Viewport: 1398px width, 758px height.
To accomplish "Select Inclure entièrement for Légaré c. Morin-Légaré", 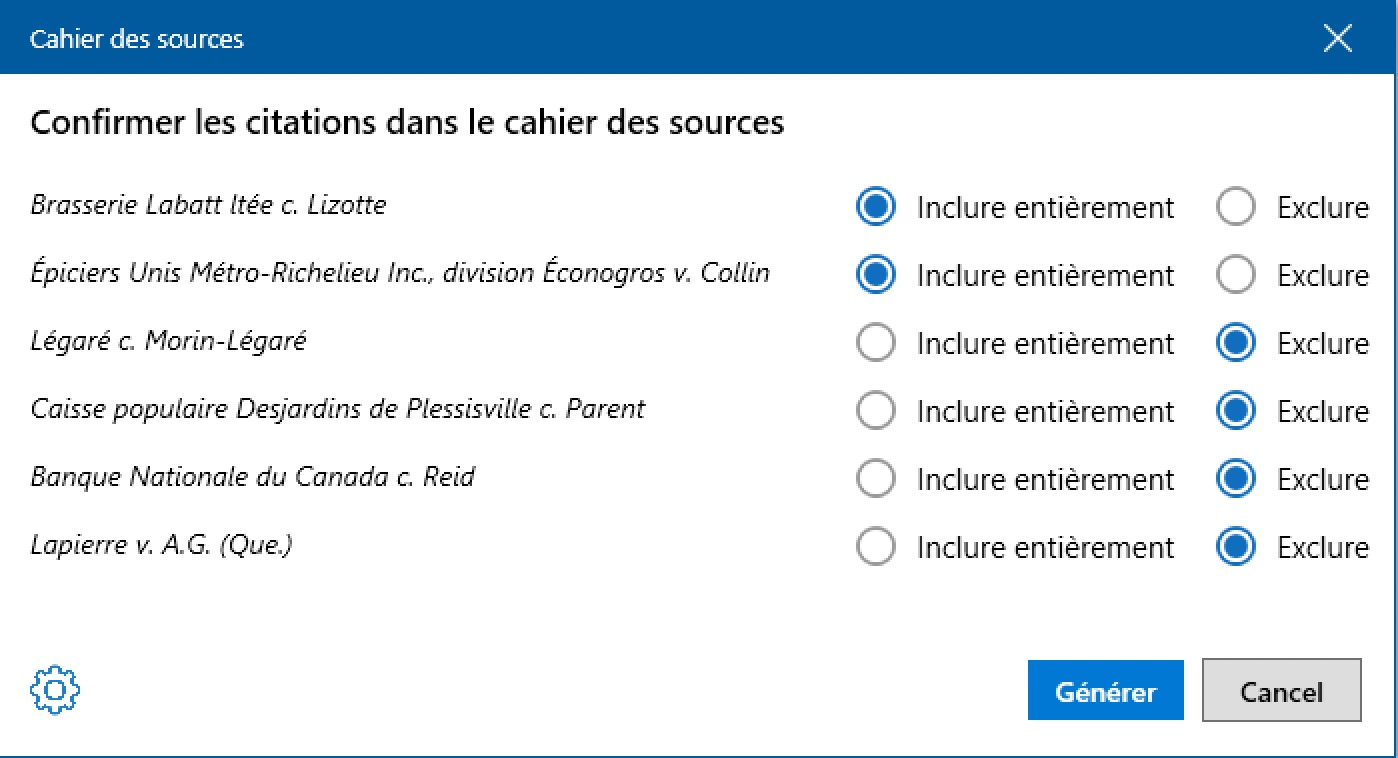I will 876,343.
